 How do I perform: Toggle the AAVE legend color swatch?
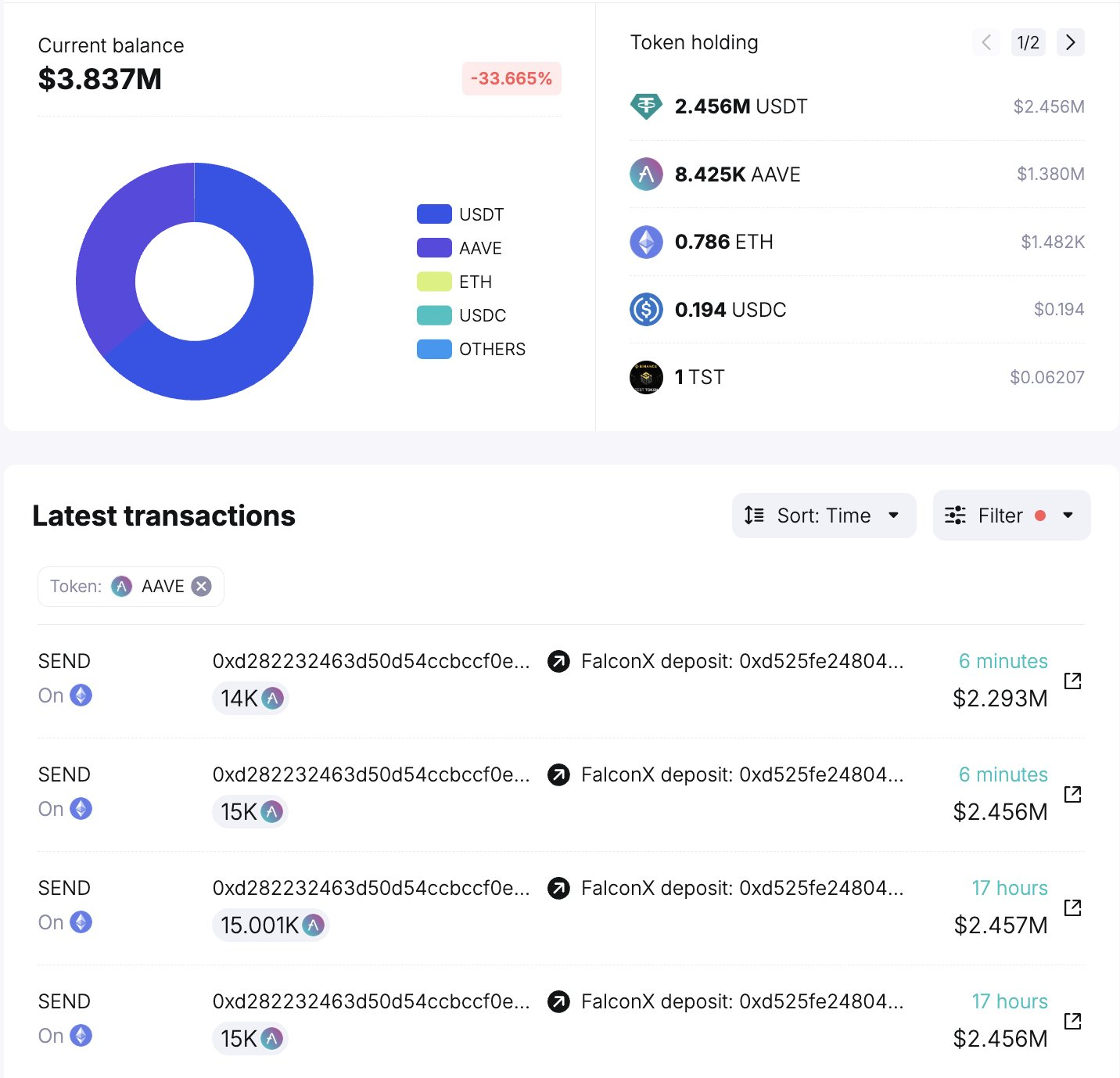coord(434,248)
